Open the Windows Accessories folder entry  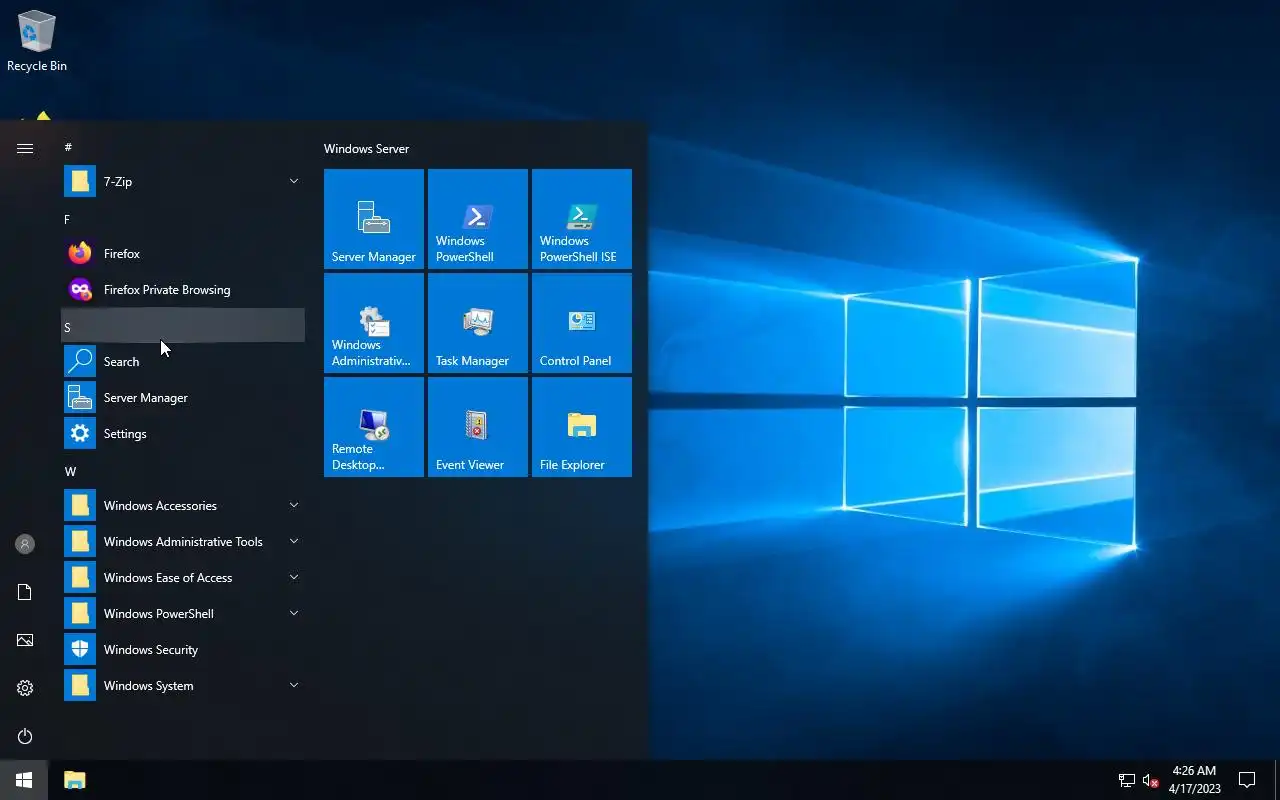click(x=183, y=506)
